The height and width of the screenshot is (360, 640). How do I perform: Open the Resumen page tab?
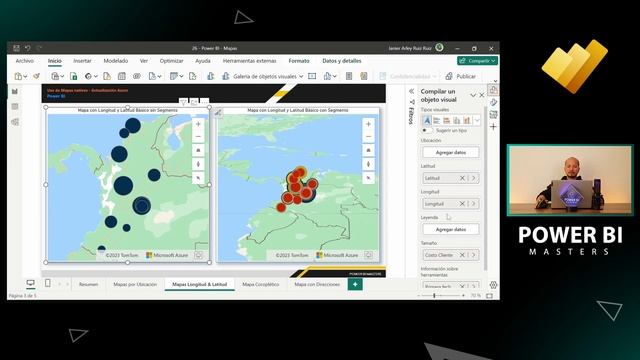point(88,284)
